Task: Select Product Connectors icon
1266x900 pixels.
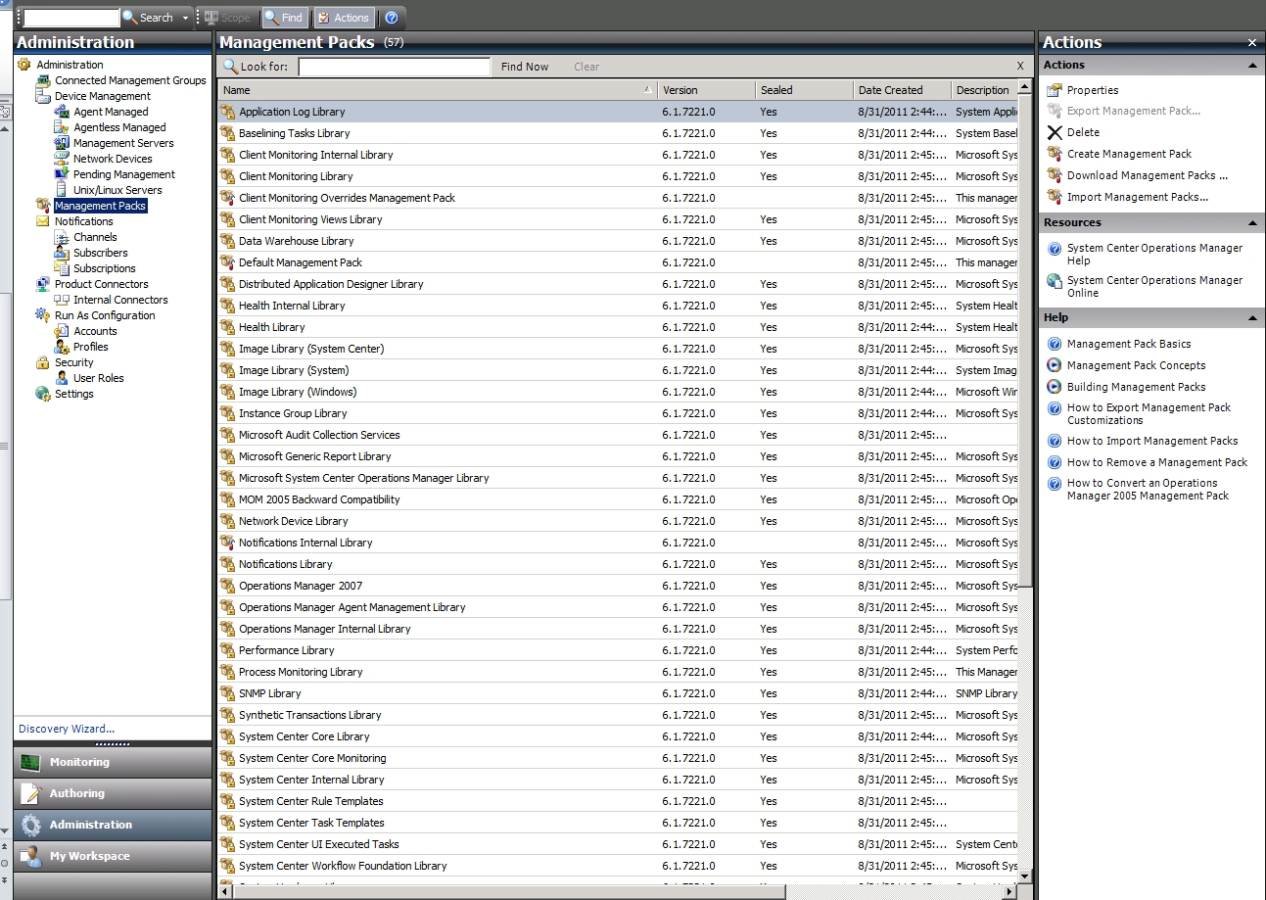Action: [44, 284]
